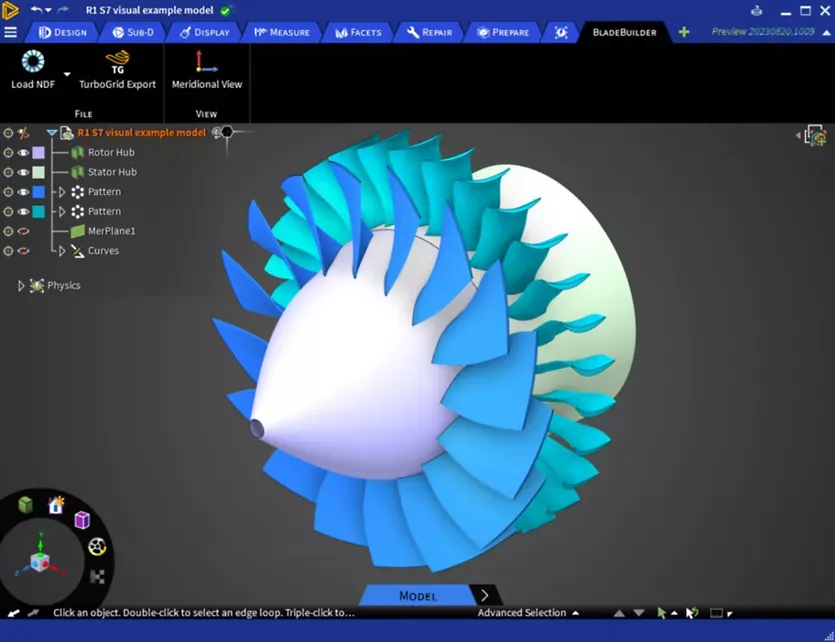Image resolution: width=835 pixels, height=642 pixels.
Task: Click the spin wheel icon in view wheel
Action: click(97, 547)
